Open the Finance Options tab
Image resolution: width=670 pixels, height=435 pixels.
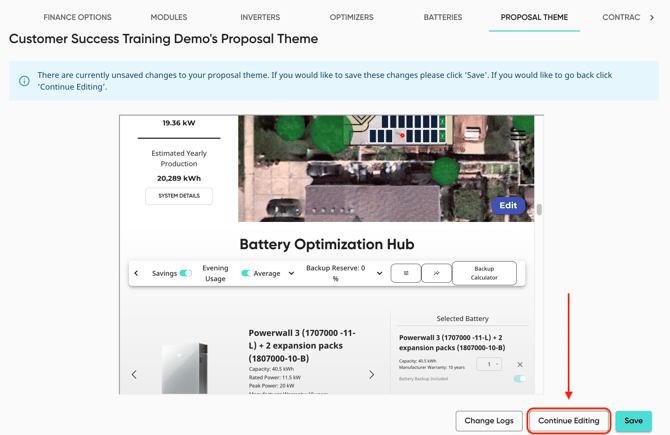77,17
